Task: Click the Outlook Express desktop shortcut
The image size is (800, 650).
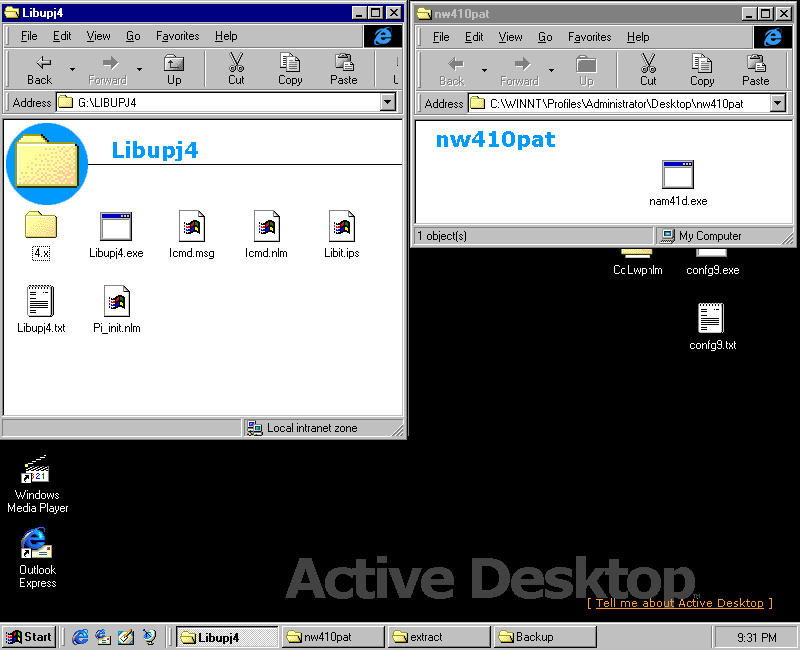Action: (37, 558)
